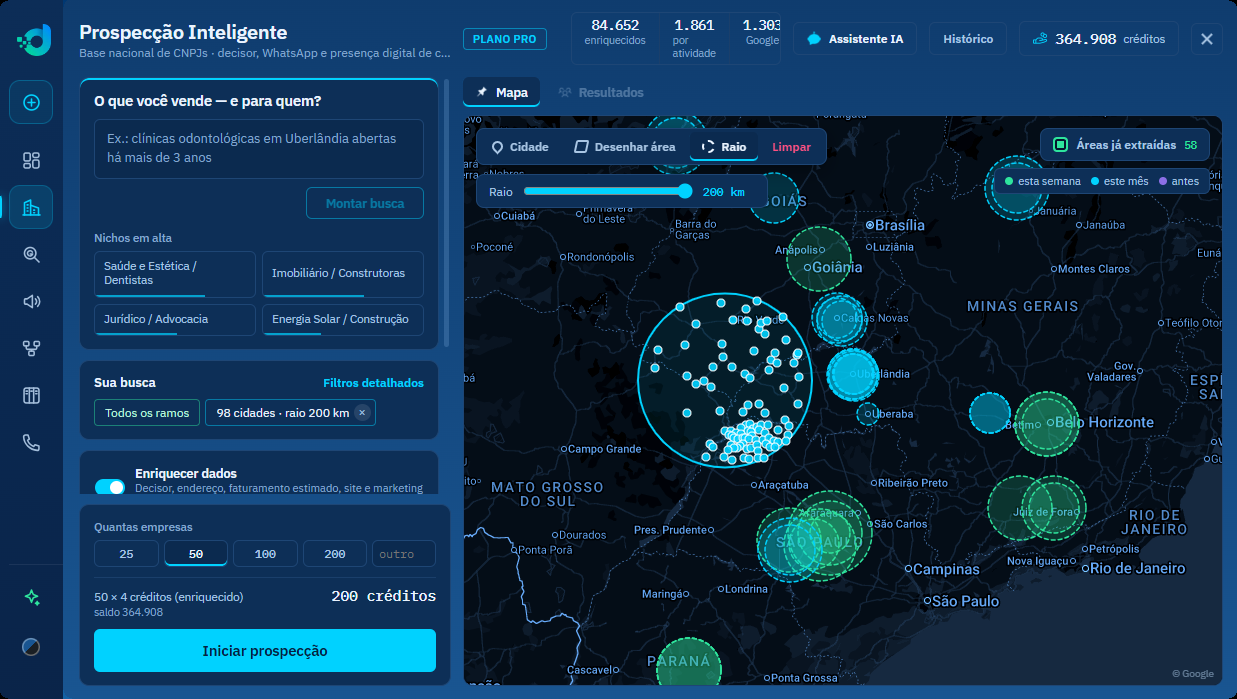Screen dimensions: 1237x699
Task: Click the plus circle sidebar icon
Action: click(x=31, y=102)
